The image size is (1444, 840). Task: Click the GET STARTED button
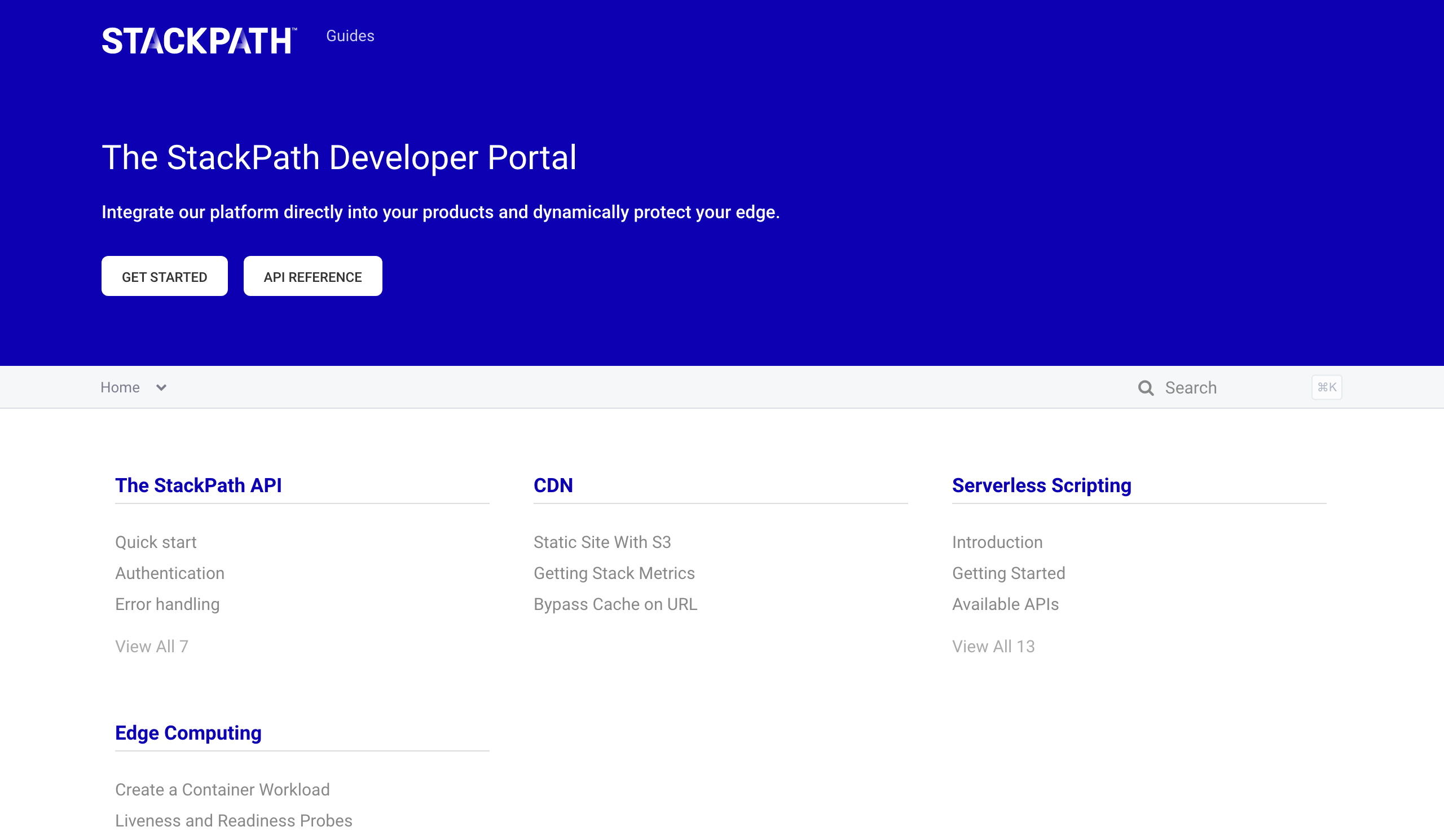(x=165, y=276)
